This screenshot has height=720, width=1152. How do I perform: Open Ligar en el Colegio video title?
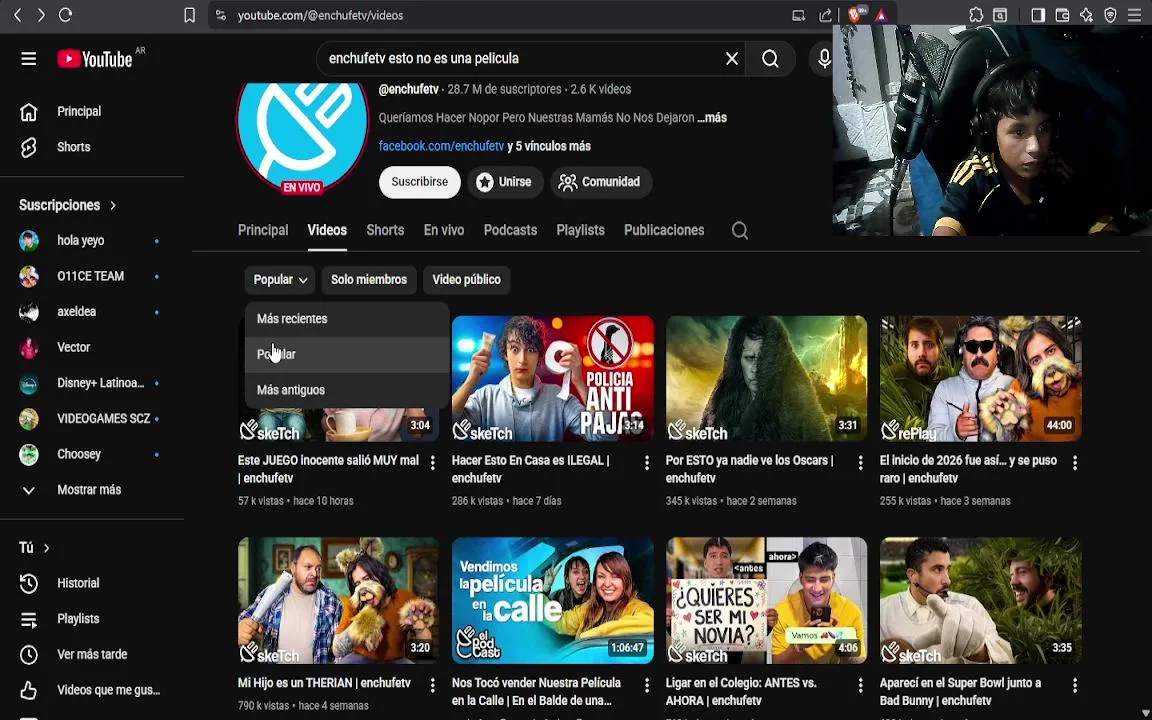(x=741, y=691)
